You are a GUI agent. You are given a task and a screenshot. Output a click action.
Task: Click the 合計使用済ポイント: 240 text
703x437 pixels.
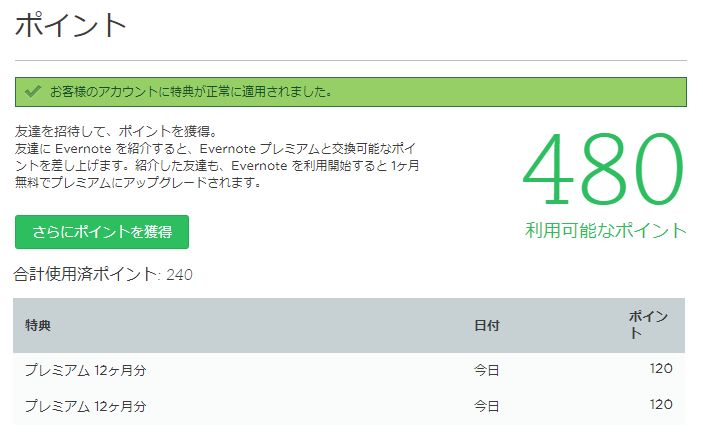click(x=103, y=274)
